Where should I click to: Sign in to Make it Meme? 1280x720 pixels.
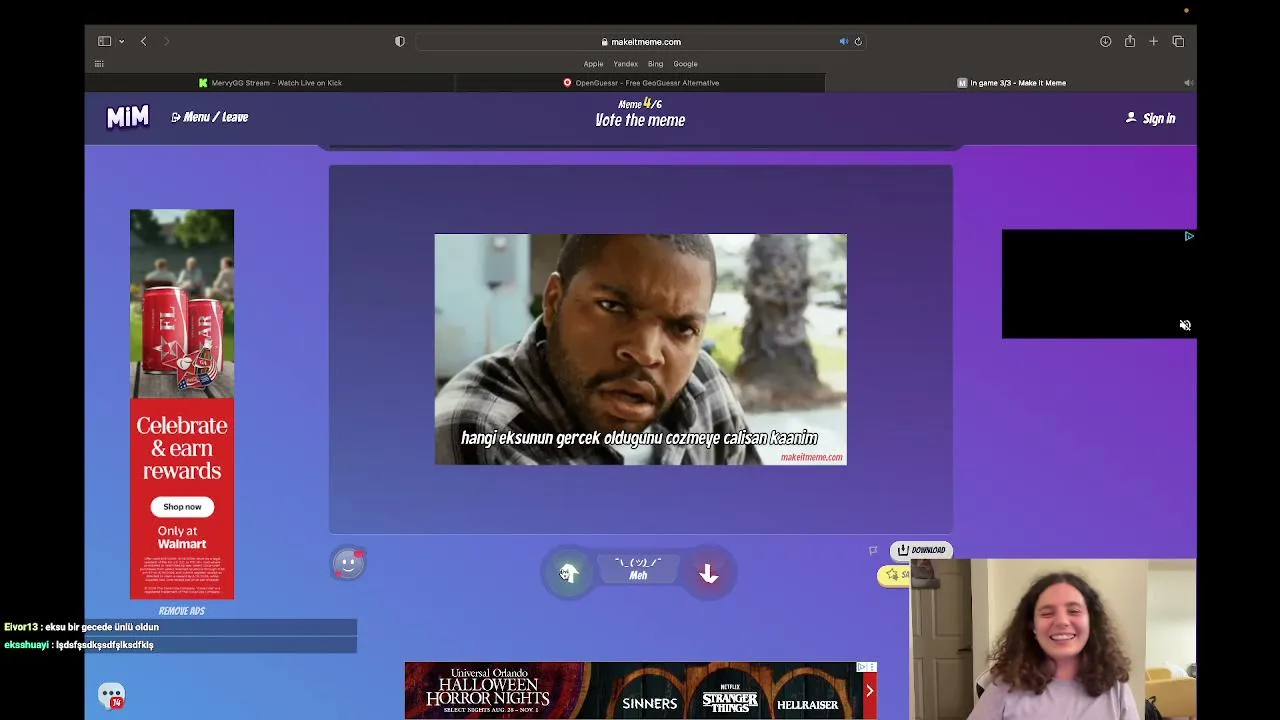[1151, 118]
